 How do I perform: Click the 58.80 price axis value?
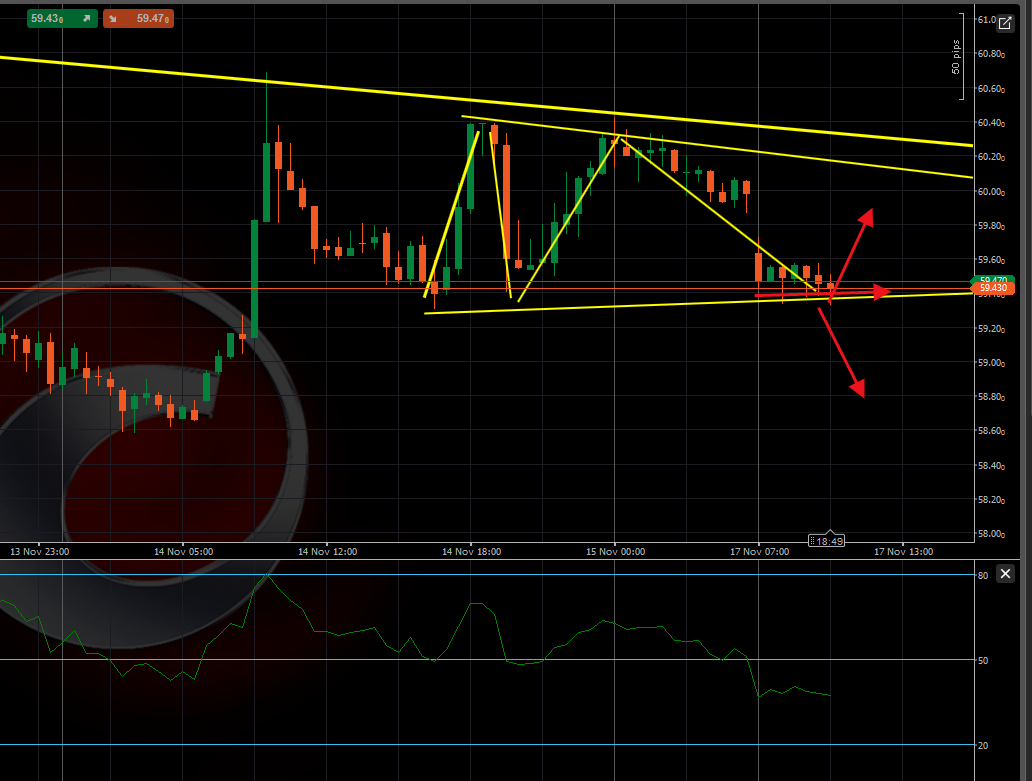pos(991,397)
